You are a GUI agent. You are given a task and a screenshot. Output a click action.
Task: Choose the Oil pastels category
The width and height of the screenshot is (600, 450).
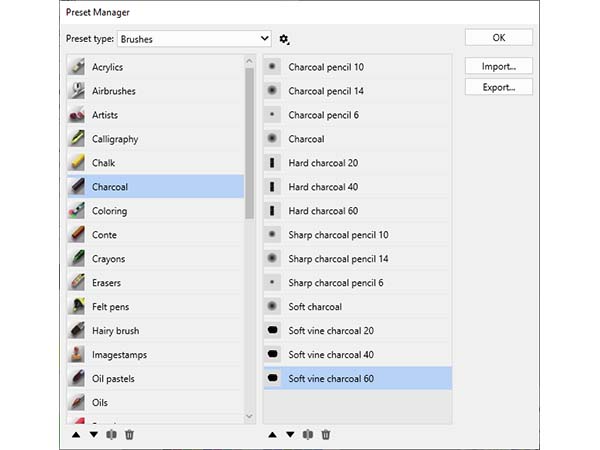(155, 378)
